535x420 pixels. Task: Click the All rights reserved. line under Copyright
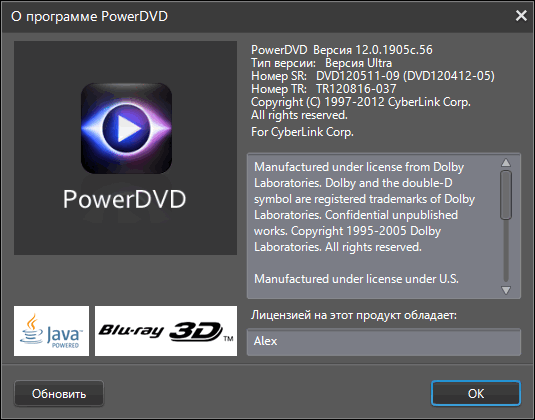[x=299, y=115]
